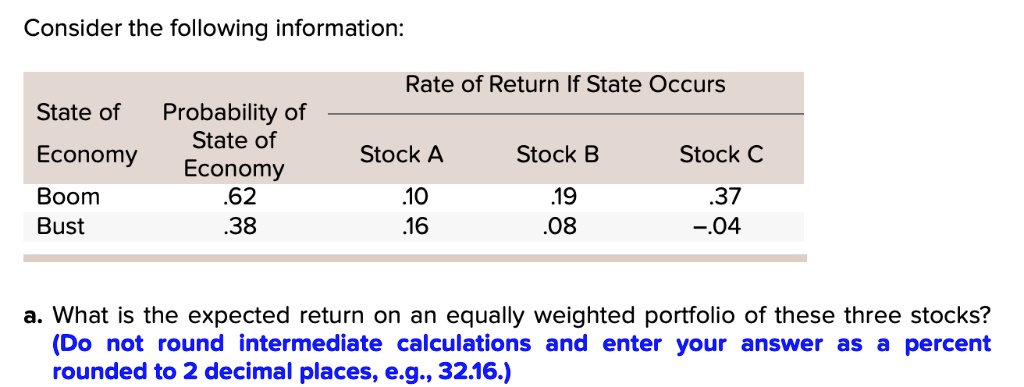Select Stock A Bust return .16

(x=412, y=226)
